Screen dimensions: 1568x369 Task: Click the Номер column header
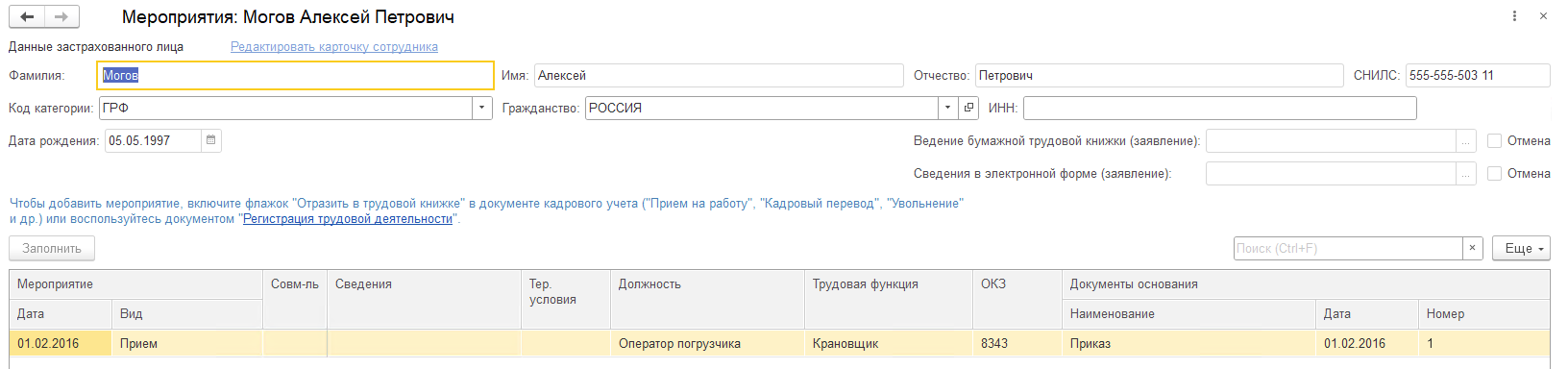[1484, 314]
